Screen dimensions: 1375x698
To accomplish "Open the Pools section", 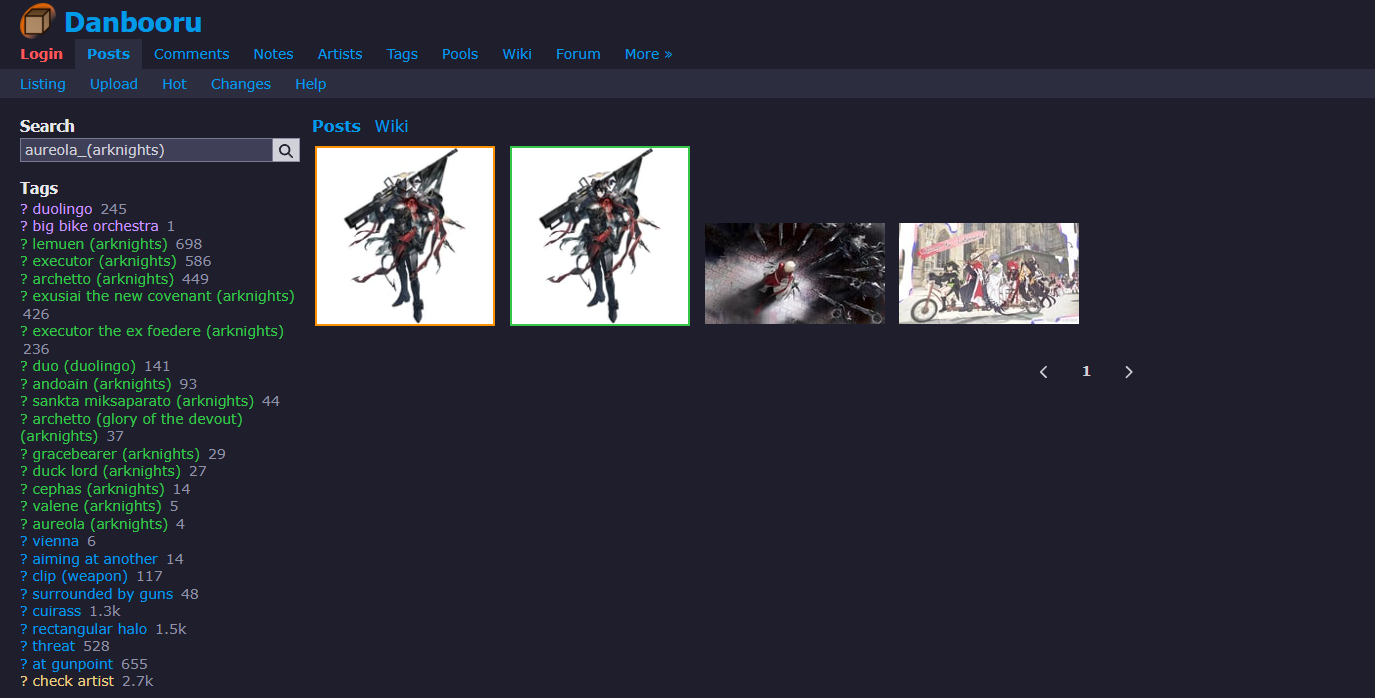I will click(x=460, y=54).
